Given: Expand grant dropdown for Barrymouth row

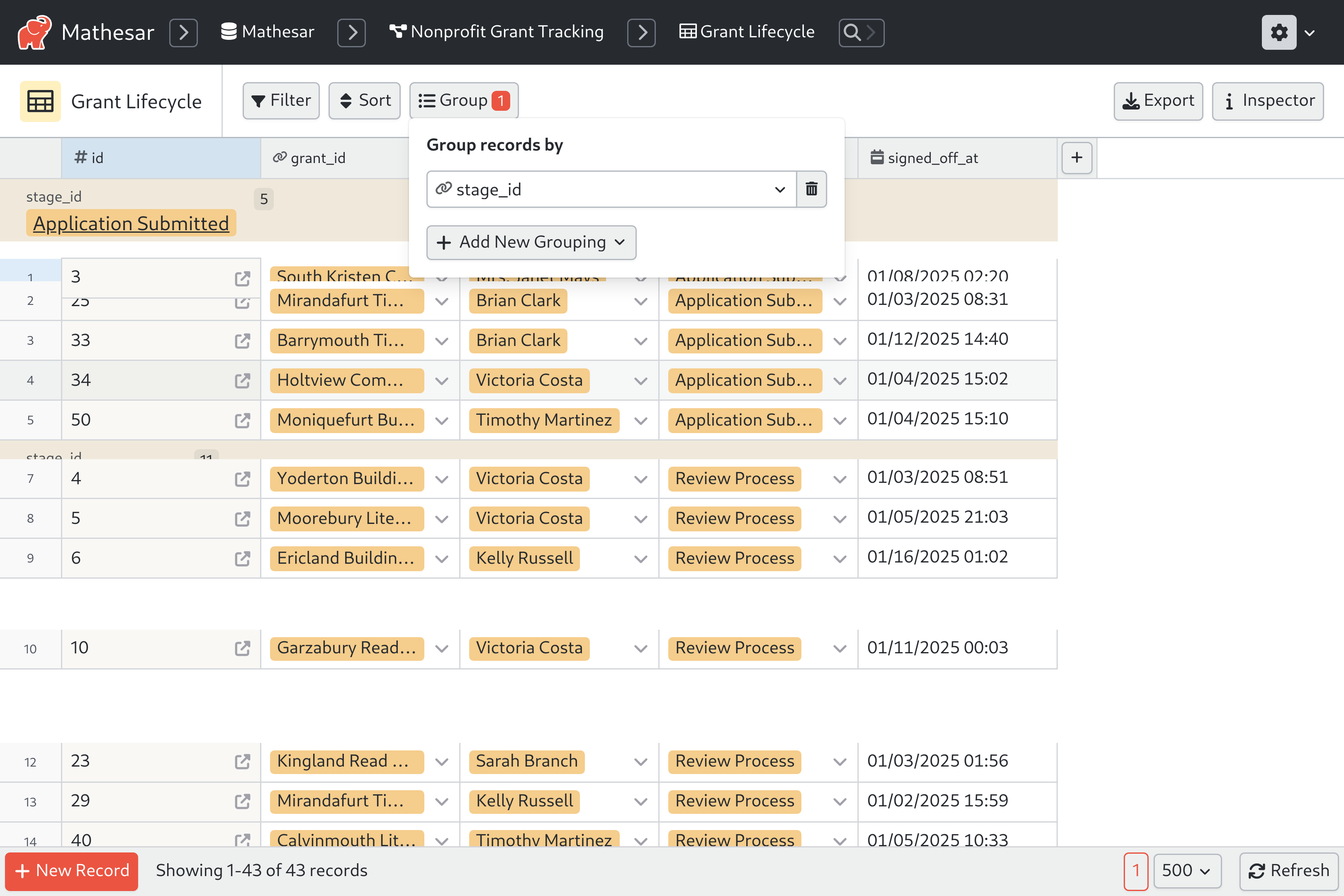Looking at the screenshot, I should pyautogui.click(x=441, y=341).
